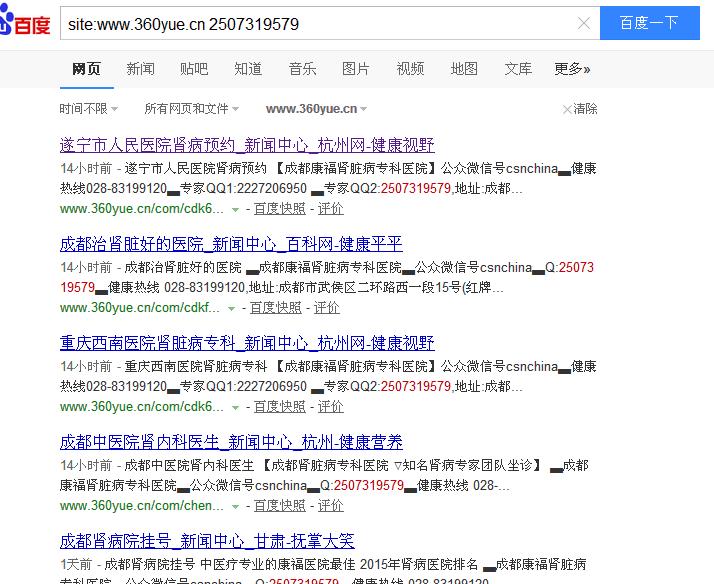Click URL www.360yue.cn/com/cdkf... of second result
The image size is (714, 584).
(139, 308)
